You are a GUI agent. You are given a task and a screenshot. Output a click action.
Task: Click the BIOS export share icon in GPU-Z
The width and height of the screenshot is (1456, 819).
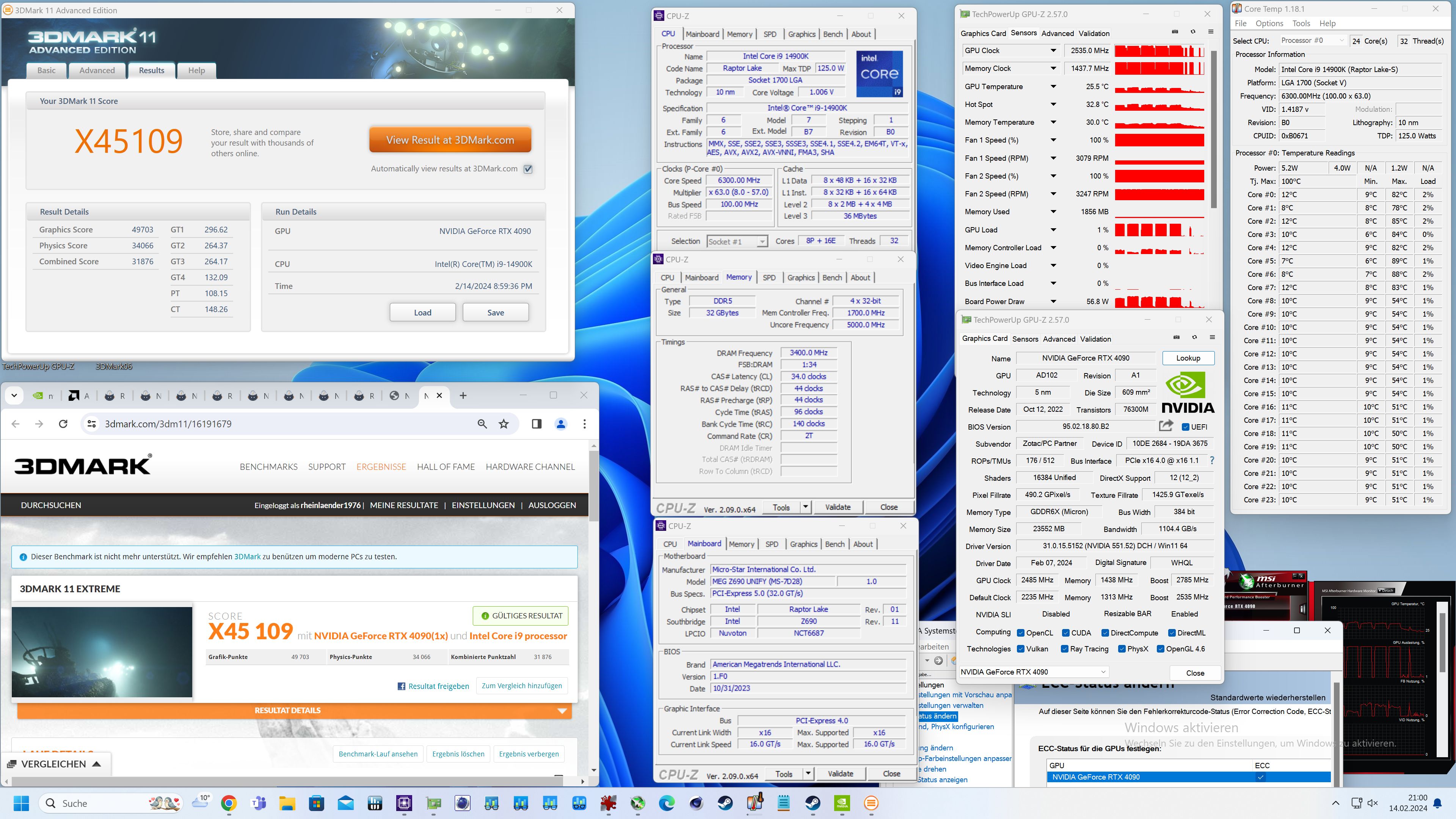[x=1166, y=425]
